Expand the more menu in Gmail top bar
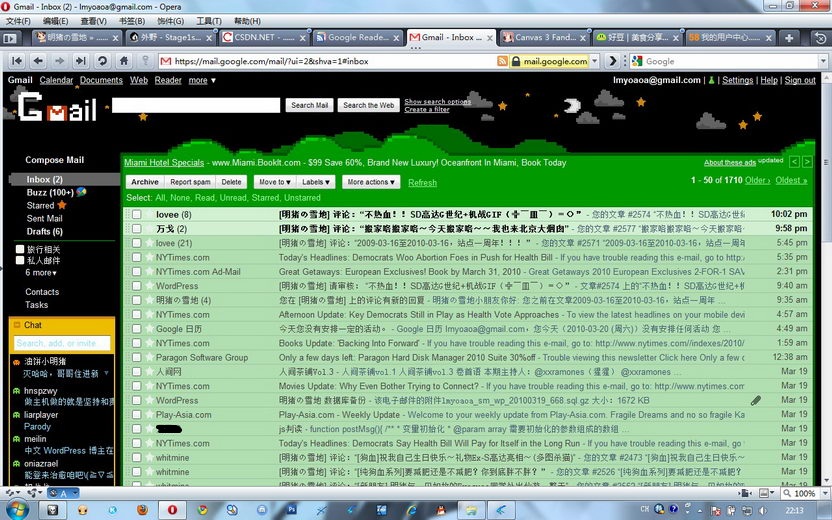The image size is (832, 520). click(202, 81)
